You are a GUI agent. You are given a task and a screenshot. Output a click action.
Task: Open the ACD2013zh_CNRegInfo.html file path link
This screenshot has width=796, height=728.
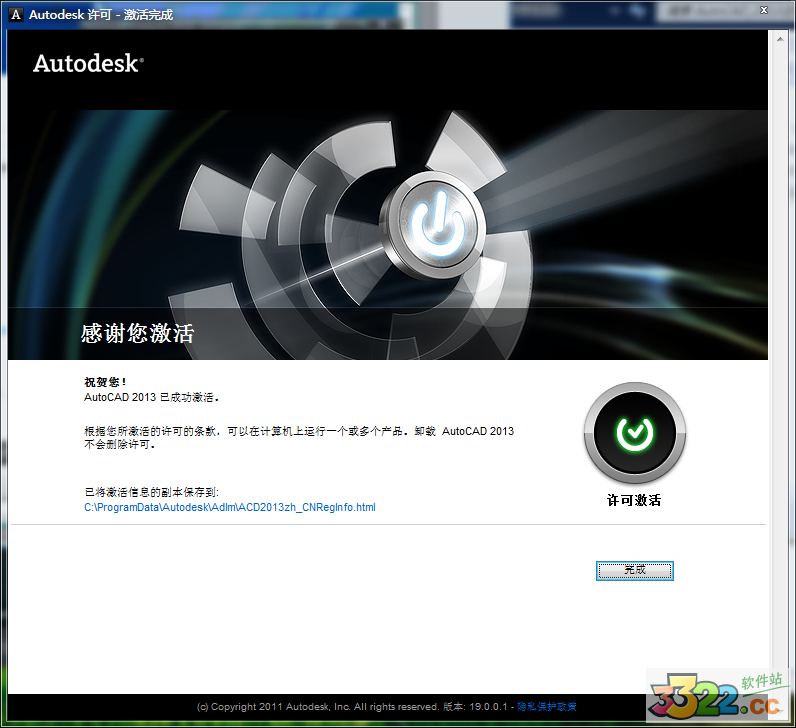[229, 507]
